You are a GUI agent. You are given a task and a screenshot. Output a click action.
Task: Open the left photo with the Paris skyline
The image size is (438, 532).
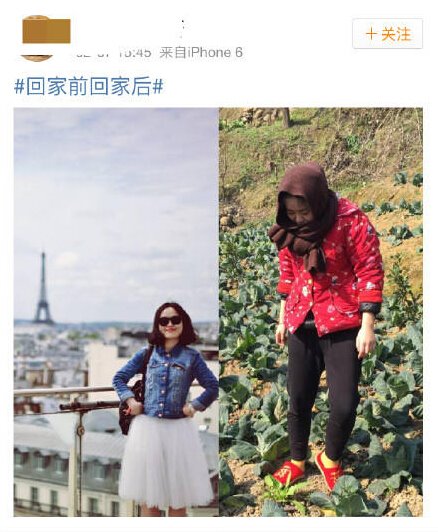(x=116, y=312)
